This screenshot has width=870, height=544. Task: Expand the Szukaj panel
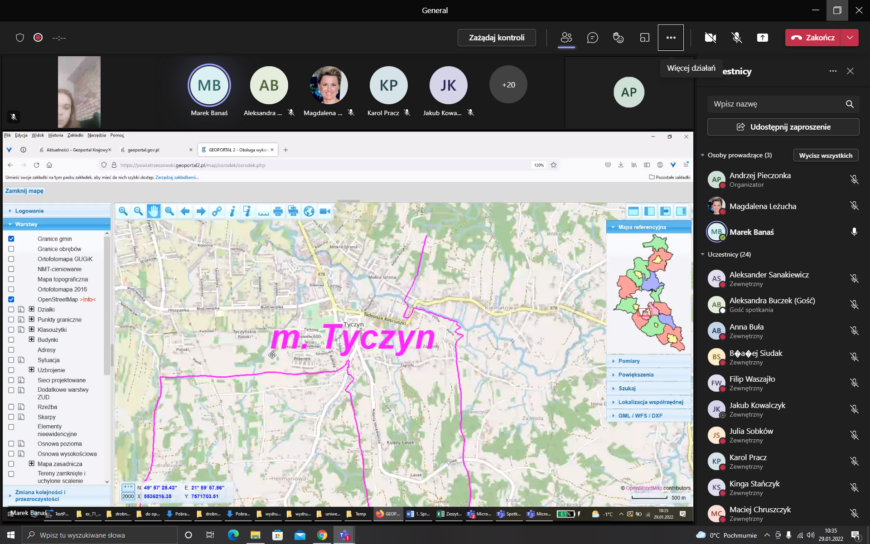(x=649, y=388)
